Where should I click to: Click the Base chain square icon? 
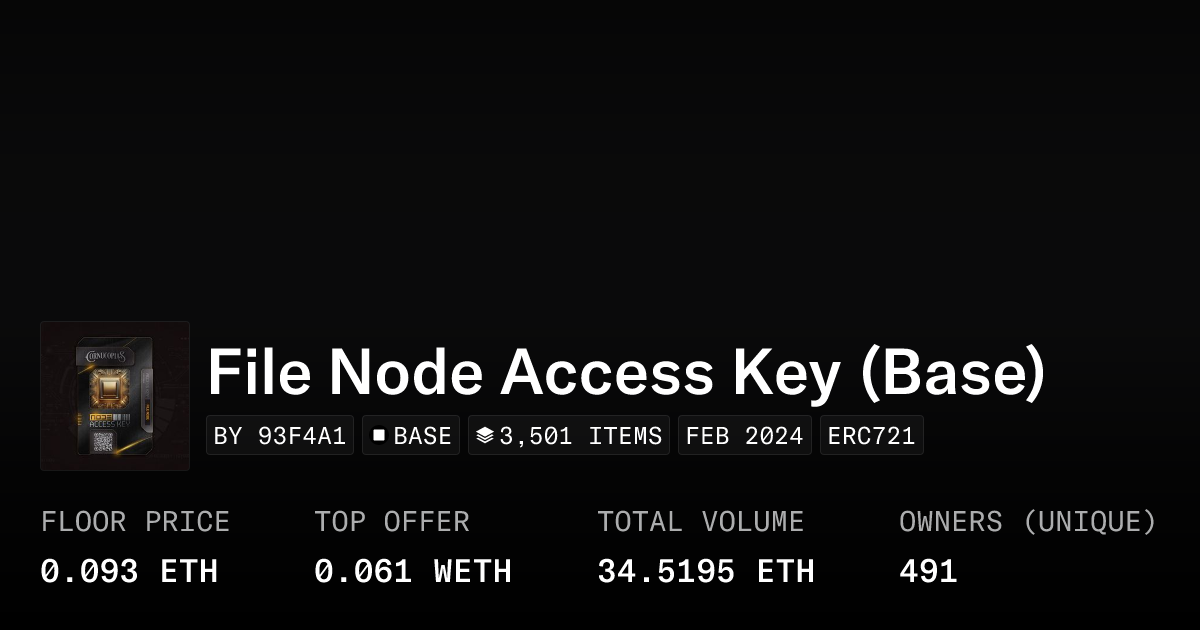379,436
